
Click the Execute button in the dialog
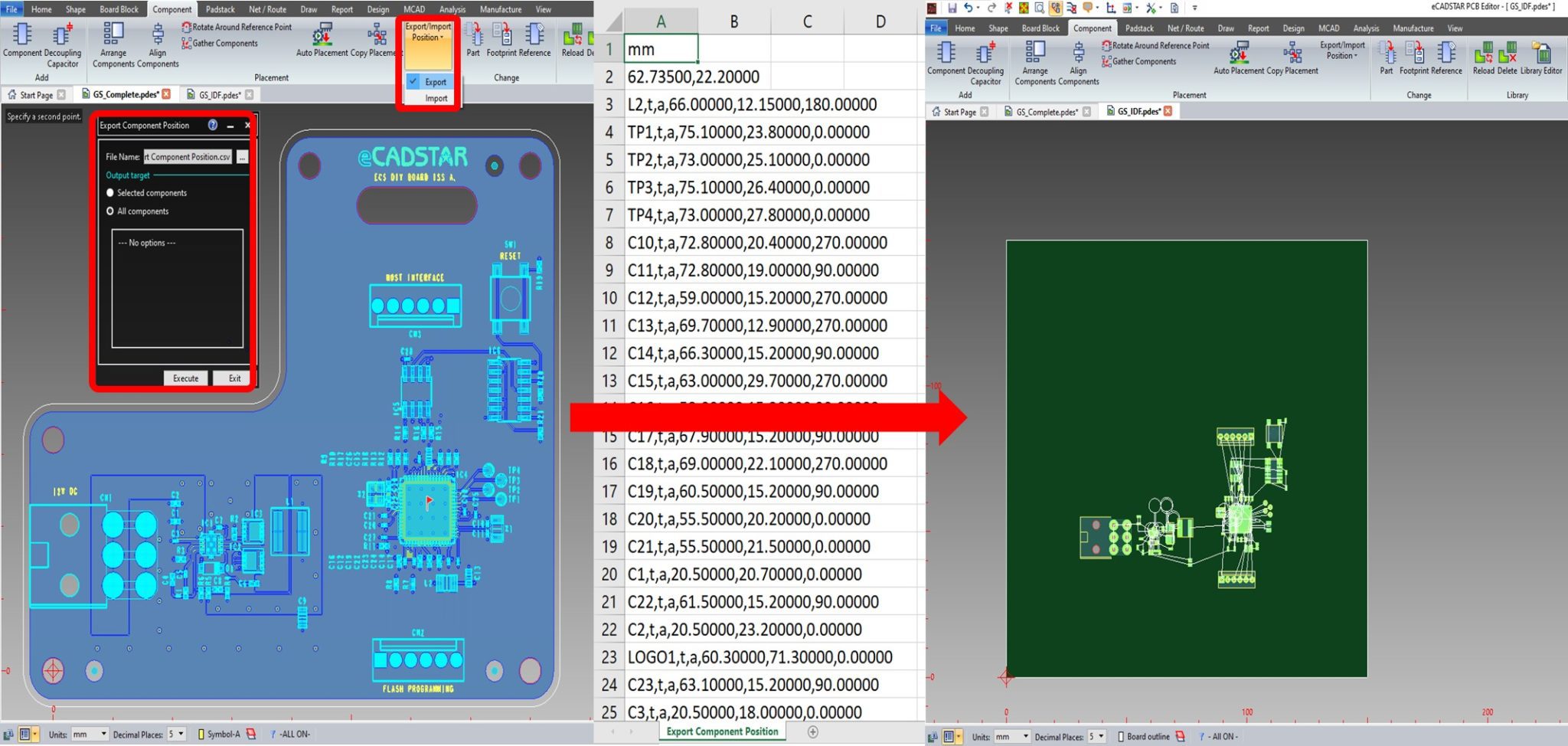[185, 378]
